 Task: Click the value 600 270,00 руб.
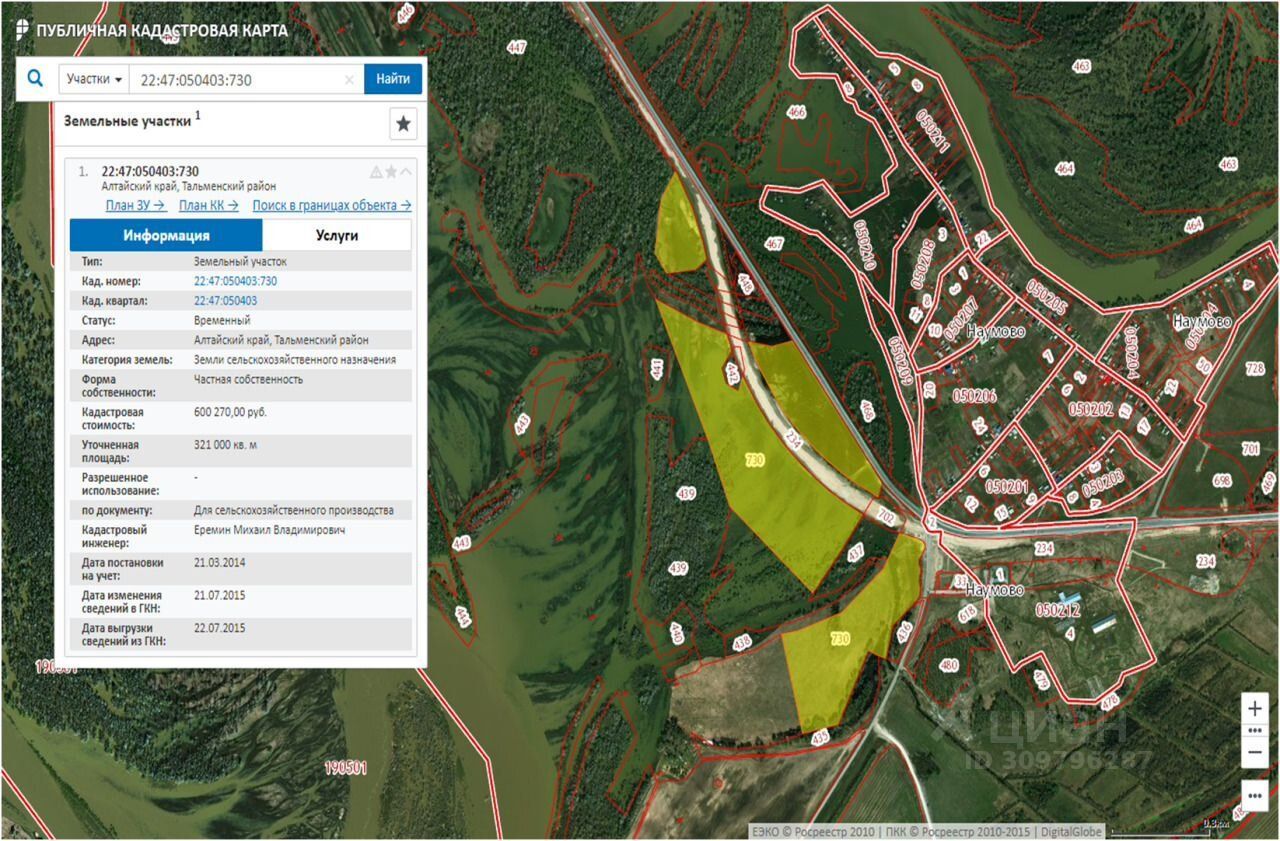pyautogui.click(x=231, y=412)
